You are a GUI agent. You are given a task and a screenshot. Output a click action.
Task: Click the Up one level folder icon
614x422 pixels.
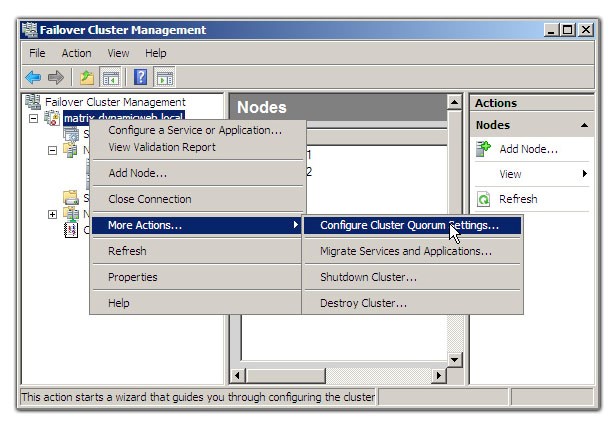87,77
